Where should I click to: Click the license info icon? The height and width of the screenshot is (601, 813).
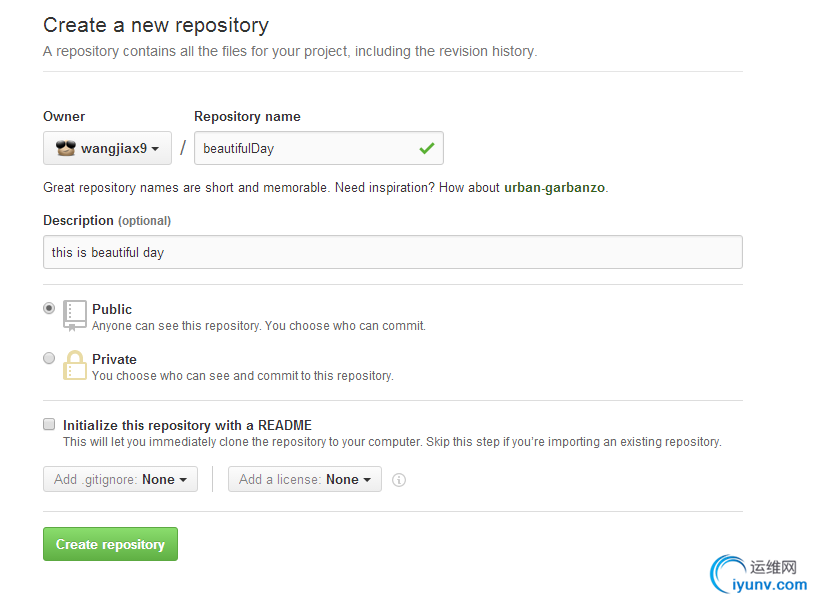(399, 480)
